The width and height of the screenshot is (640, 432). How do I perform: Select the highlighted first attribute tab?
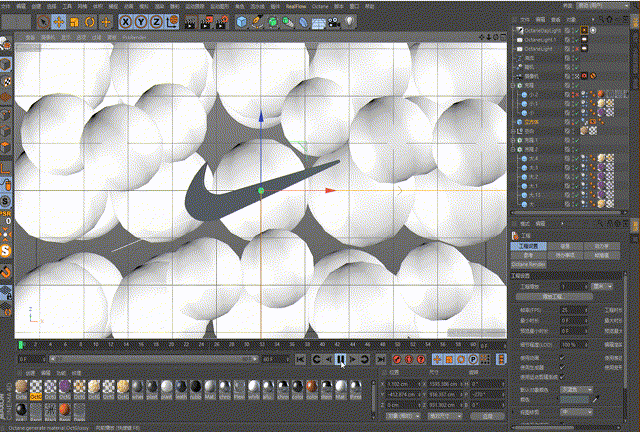click(x=529, y=246)
